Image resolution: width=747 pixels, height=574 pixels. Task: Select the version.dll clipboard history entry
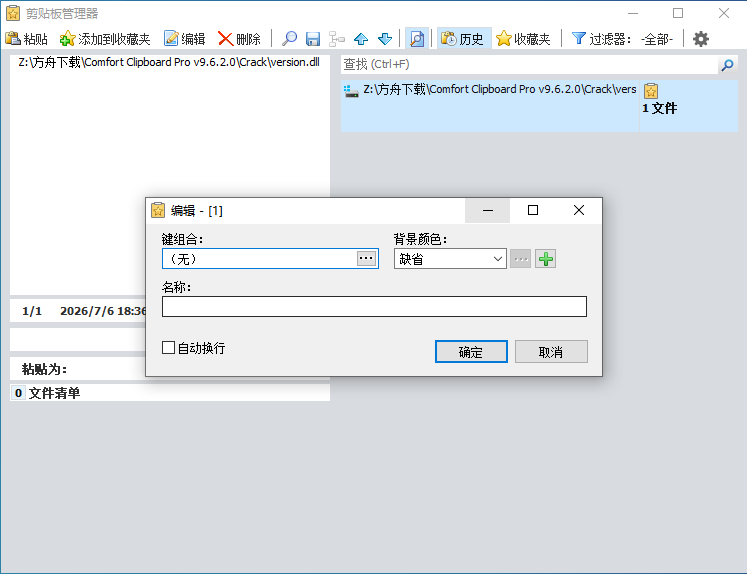point(539,106)
